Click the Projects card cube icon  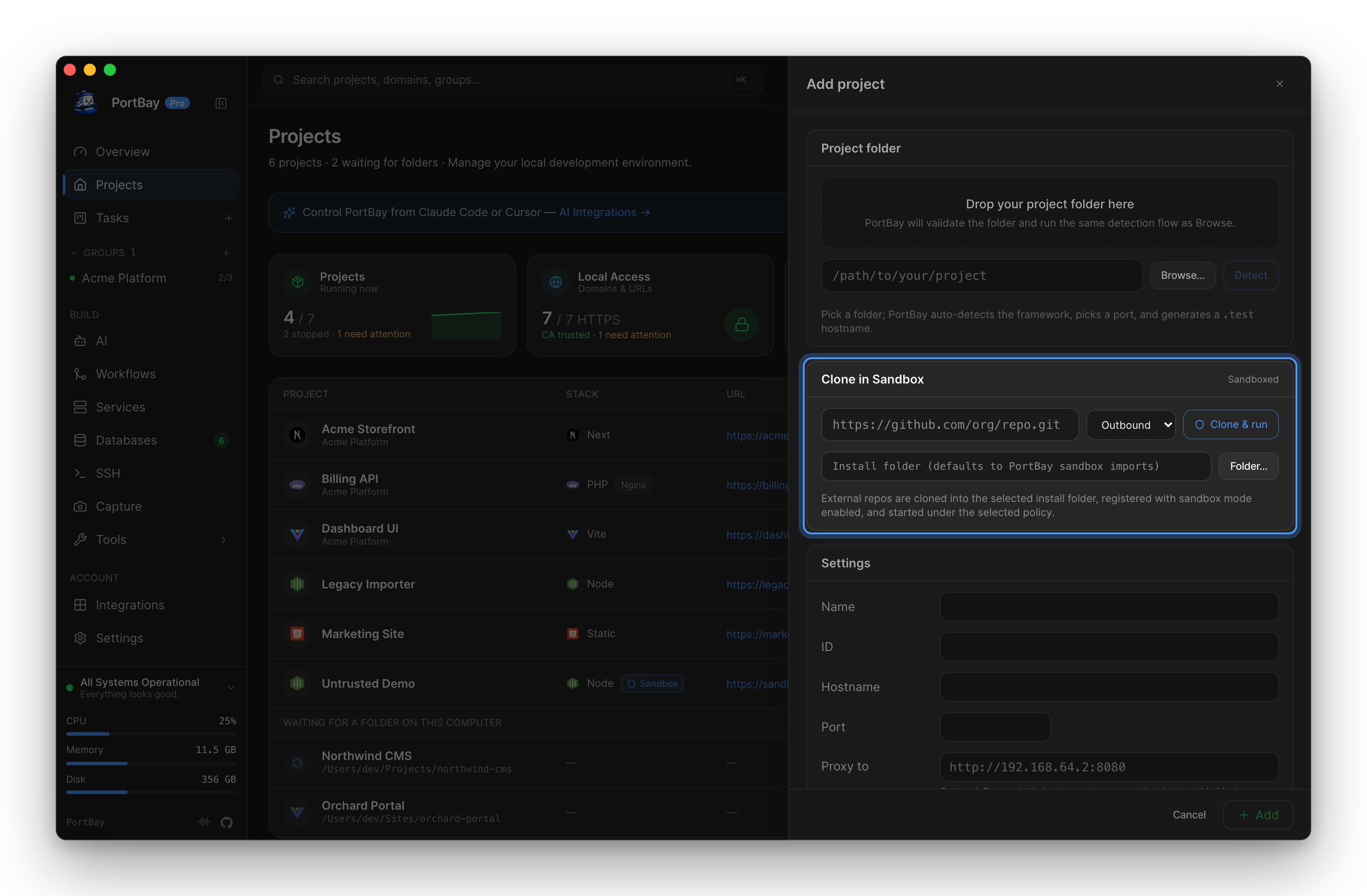point(298,282)
